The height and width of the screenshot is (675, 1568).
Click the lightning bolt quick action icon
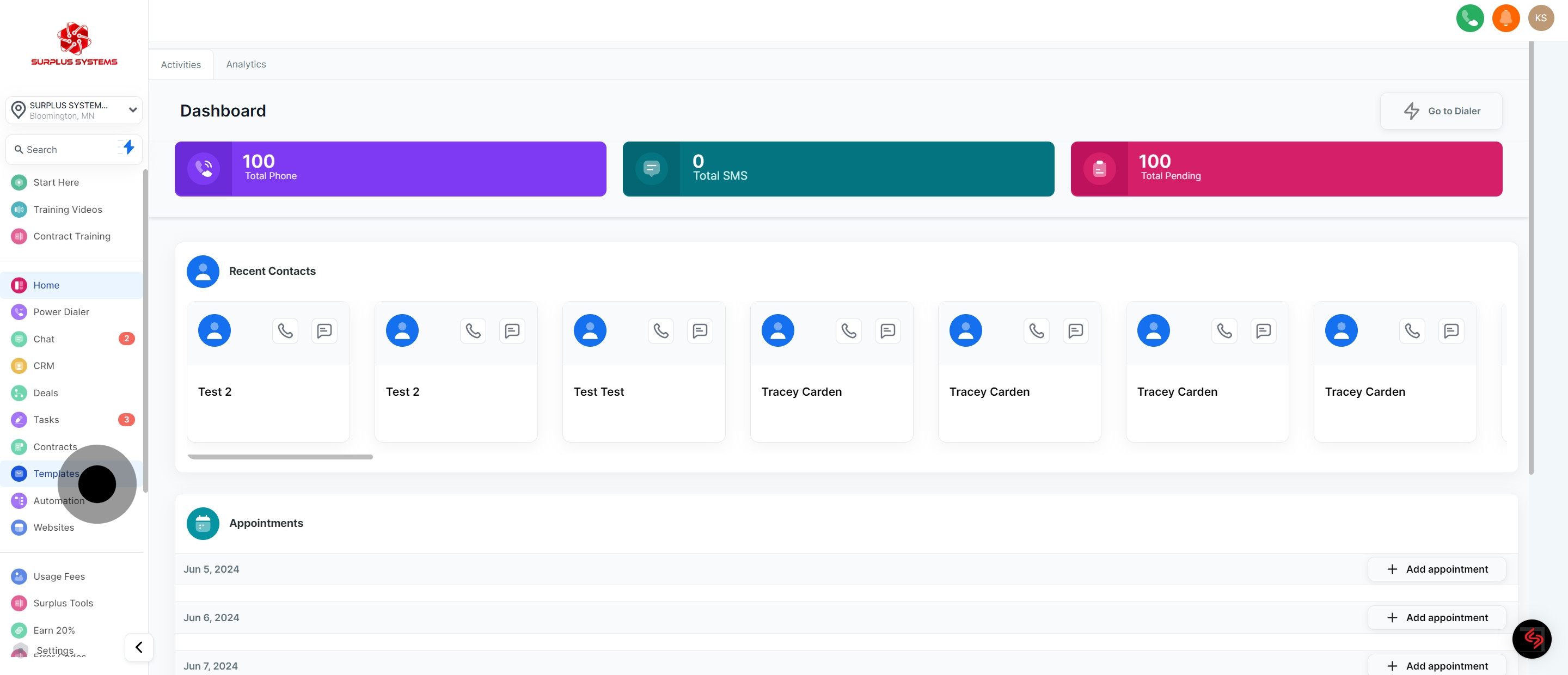pos(128,148)
